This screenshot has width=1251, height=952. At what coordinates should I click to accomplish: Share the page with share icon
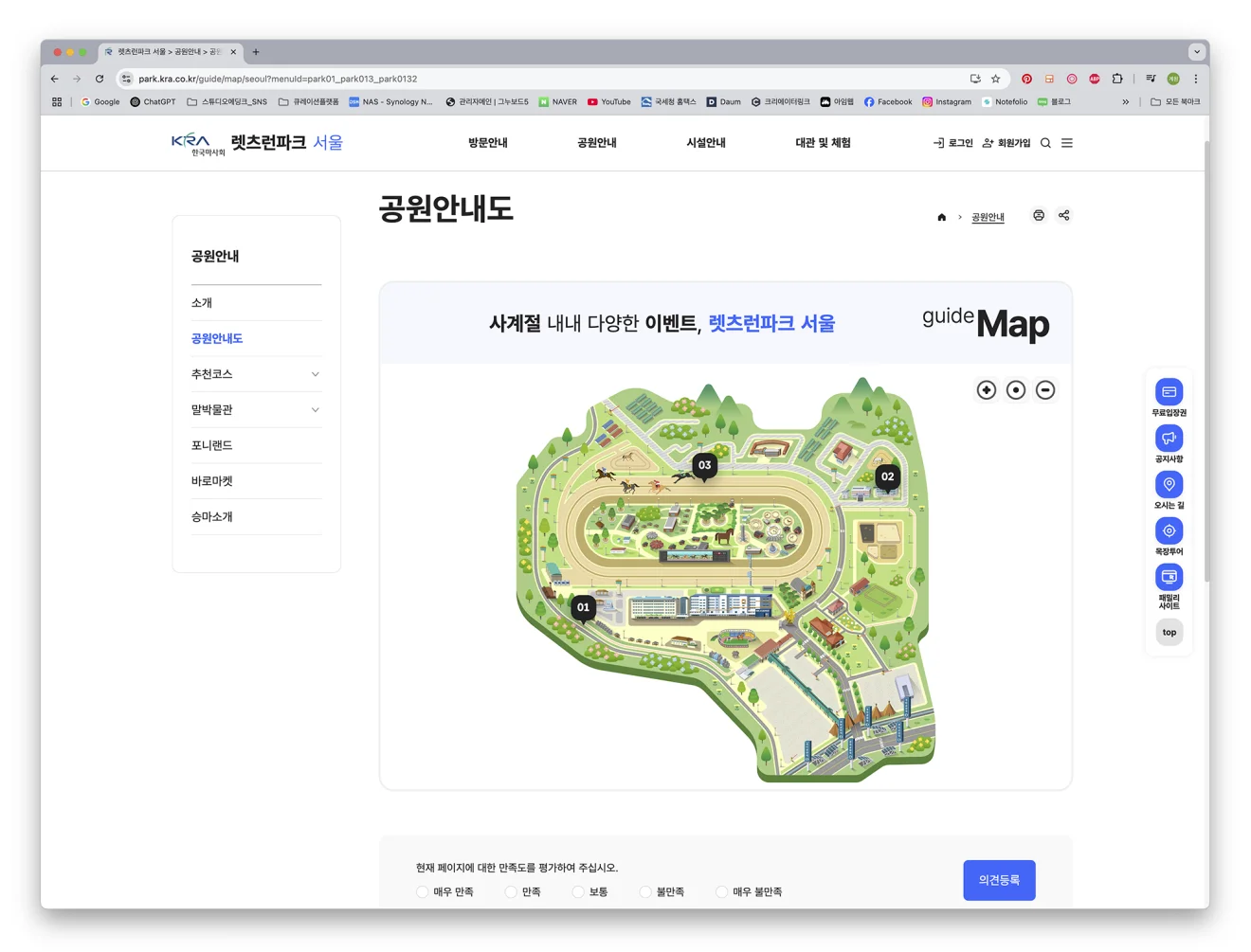point(1064,216)
